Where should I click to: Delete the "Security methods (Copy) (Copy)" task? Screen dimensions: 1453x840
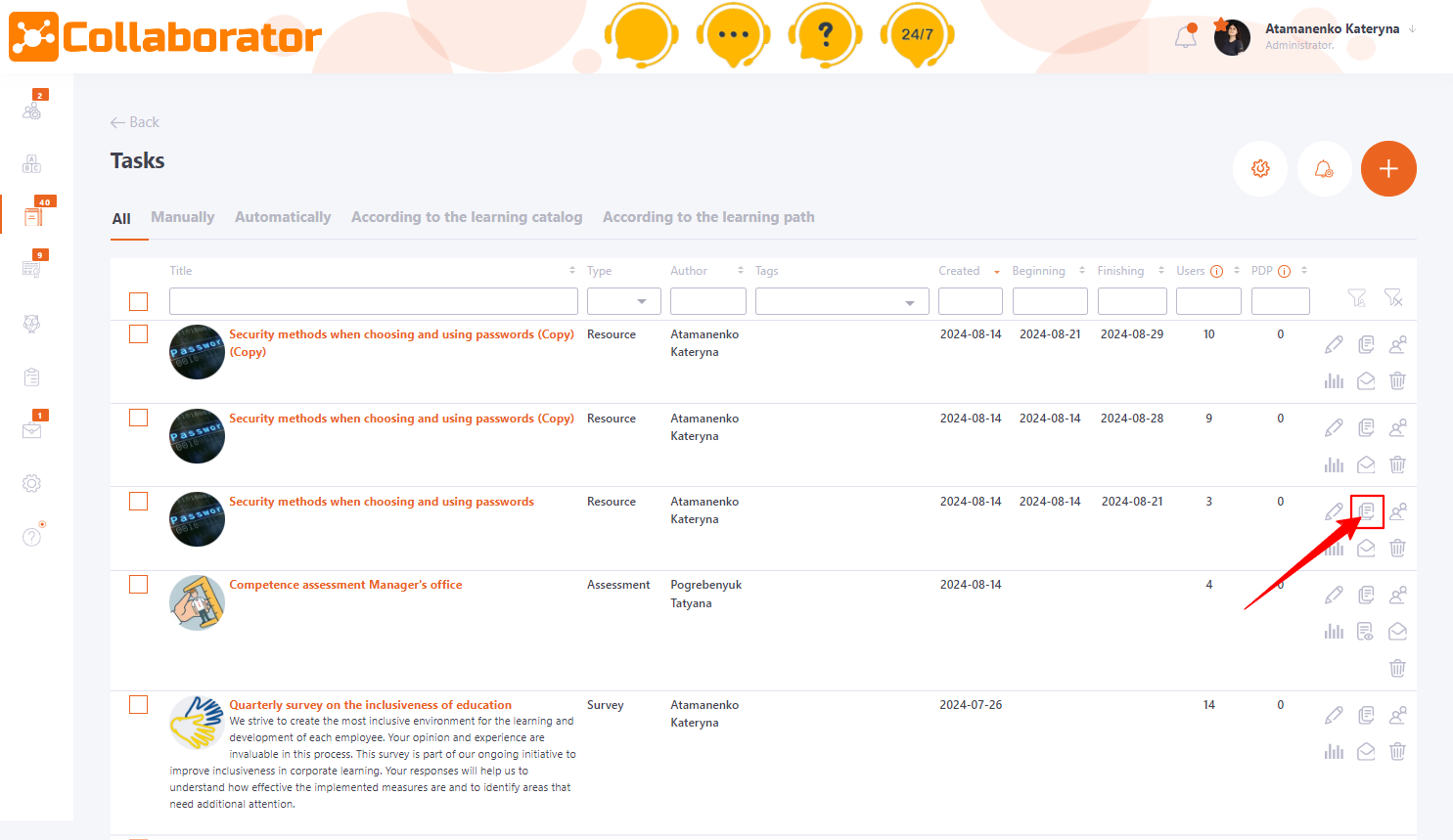[1397, 380]
